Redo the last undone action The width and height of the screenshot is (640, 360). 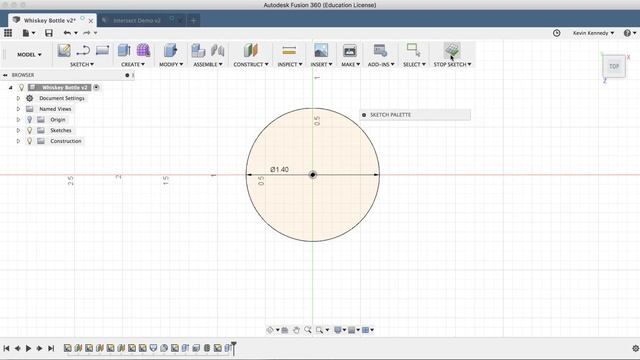87,33
